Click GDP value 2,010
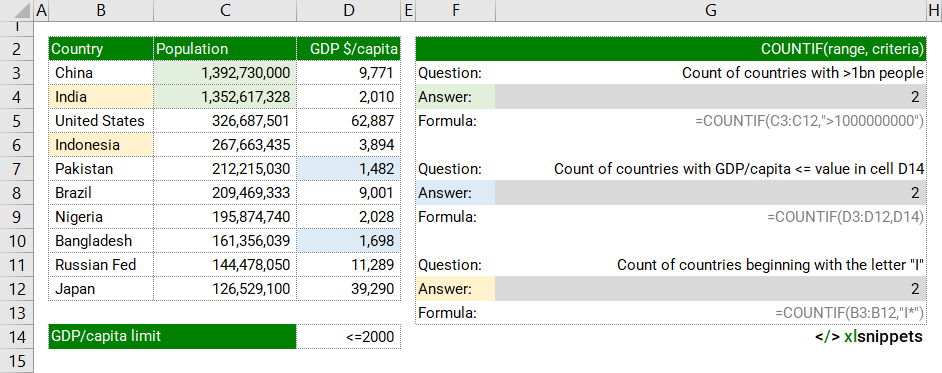 point(348,97)
